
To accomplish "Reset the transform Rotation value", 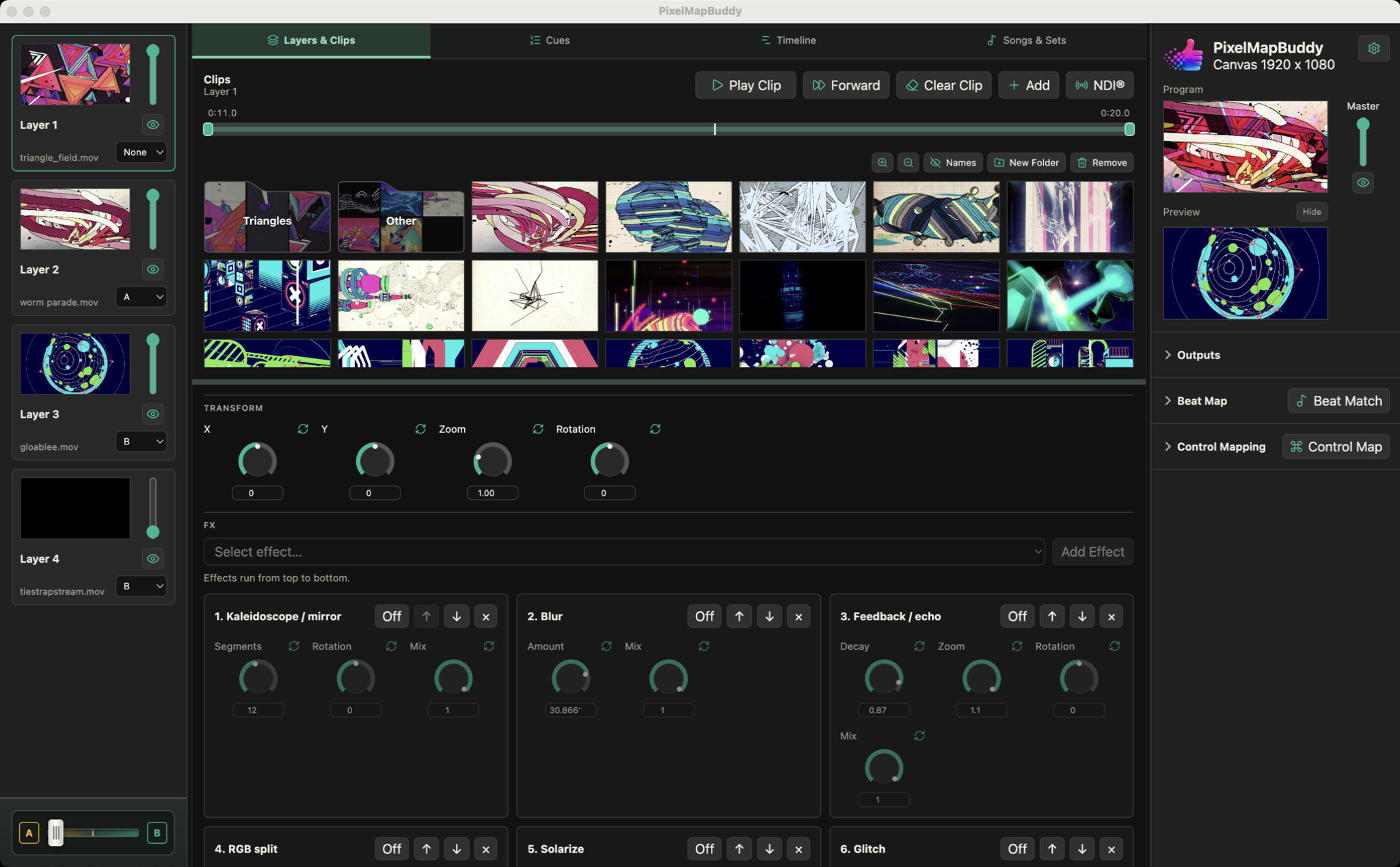I will coord(655,429).
